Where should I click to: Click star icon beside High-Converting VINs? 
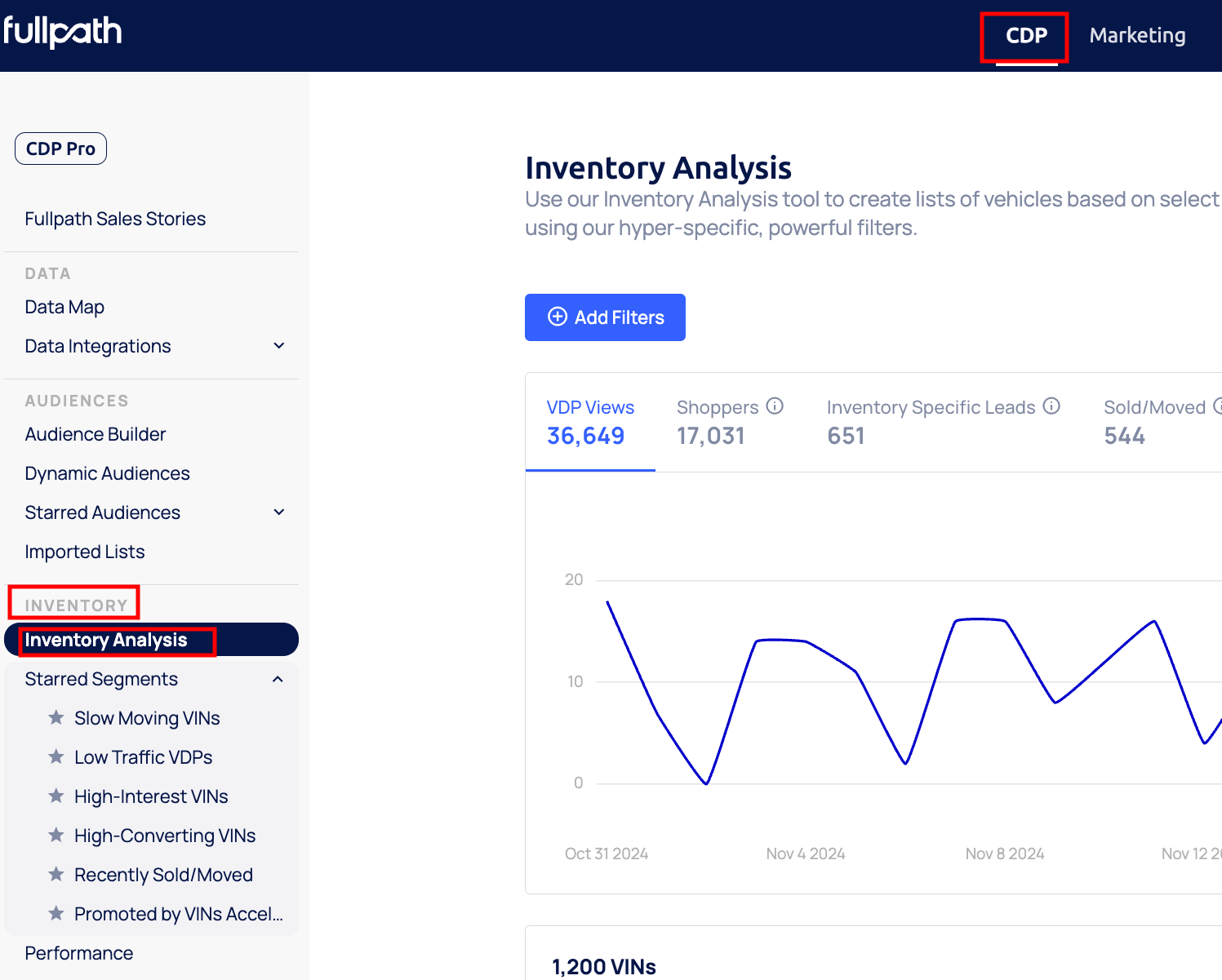[x=56, y=836]
